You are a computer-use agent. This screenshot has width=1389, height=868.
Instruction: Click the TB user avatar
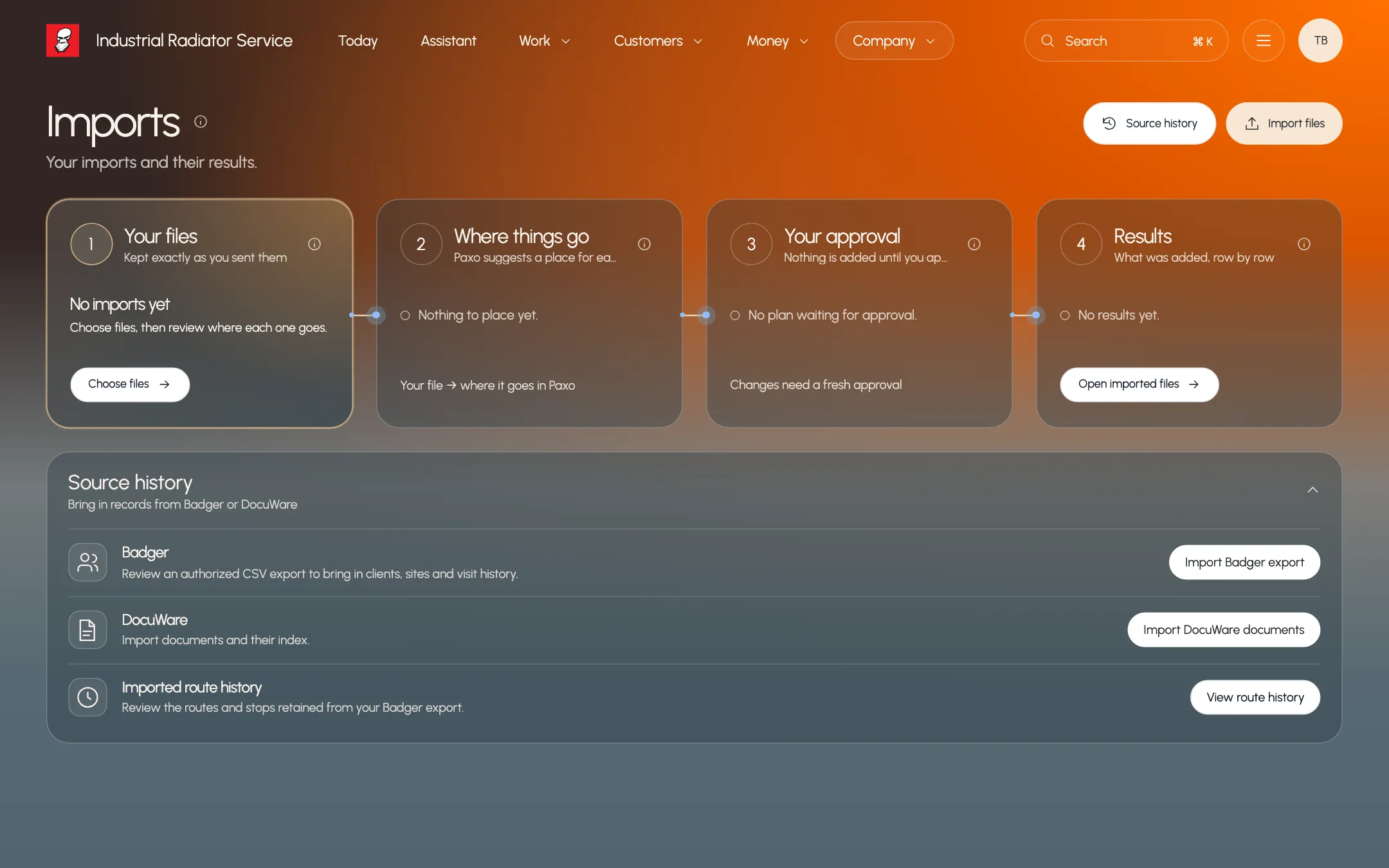pos(1320,41)
